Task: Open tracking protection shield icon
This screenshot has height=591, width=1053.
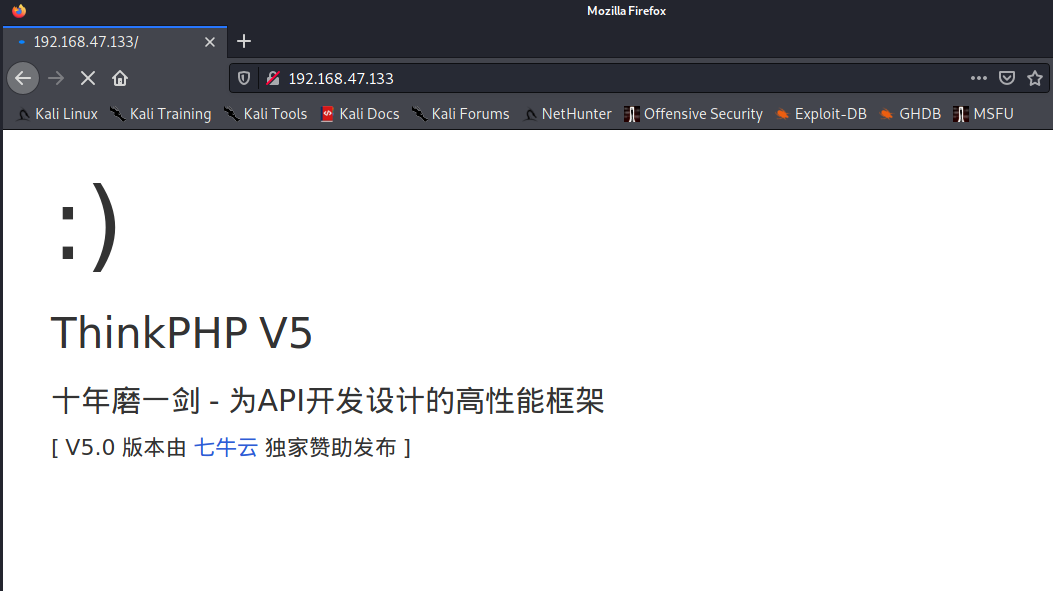Action: click(x=244, y=79)
